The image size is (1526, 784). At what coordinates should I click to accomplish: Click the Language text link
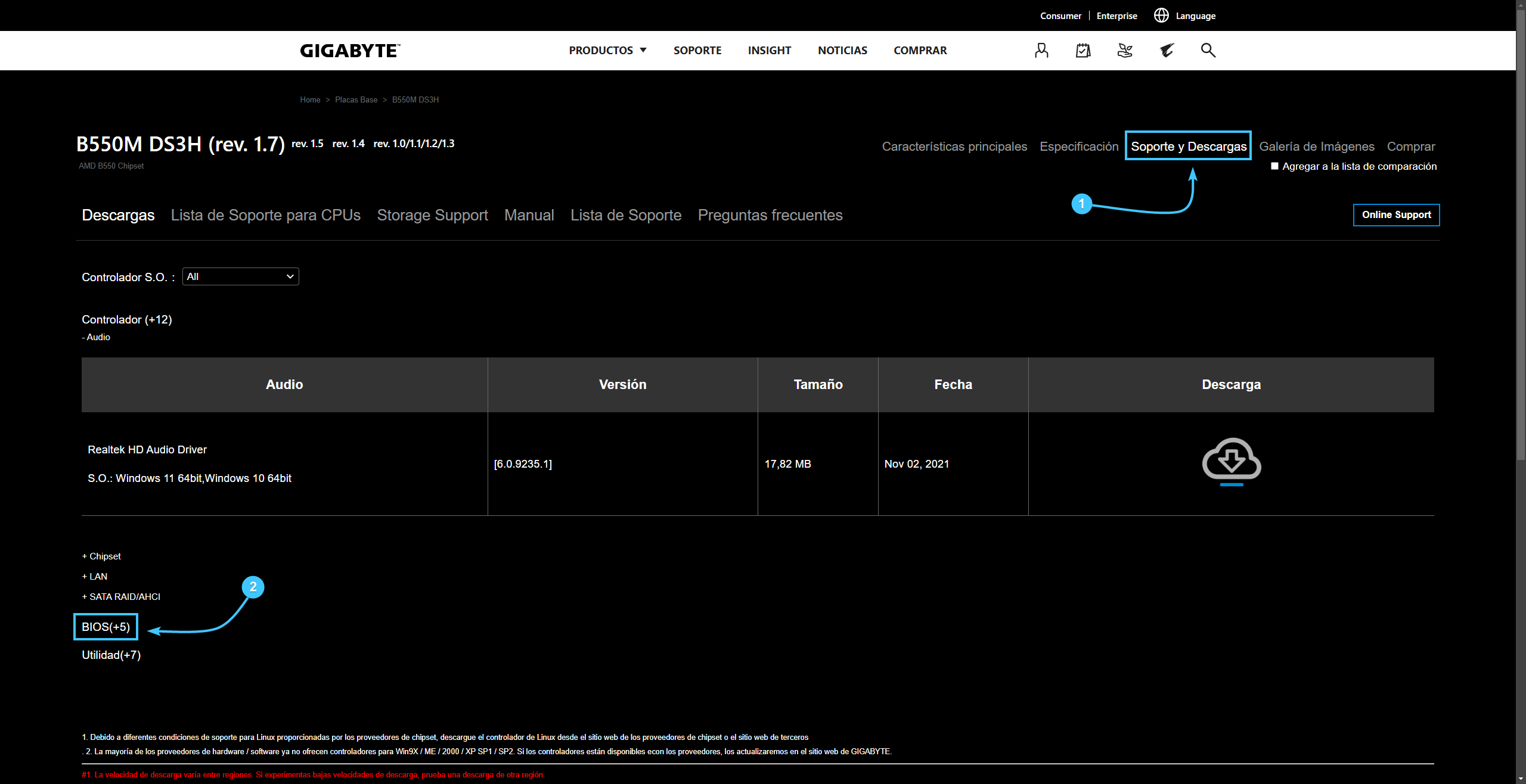[x=1195, y=16]
